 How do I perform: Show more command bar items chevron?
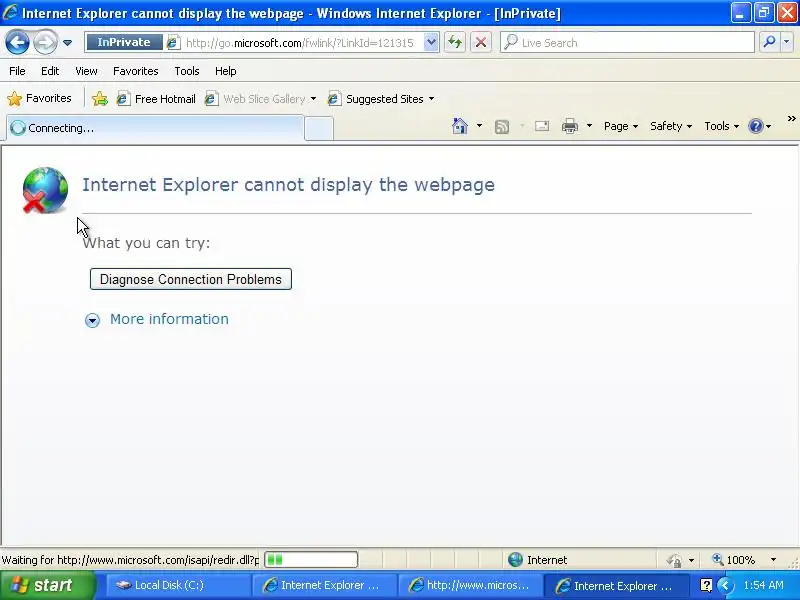[x=791, y=119]
